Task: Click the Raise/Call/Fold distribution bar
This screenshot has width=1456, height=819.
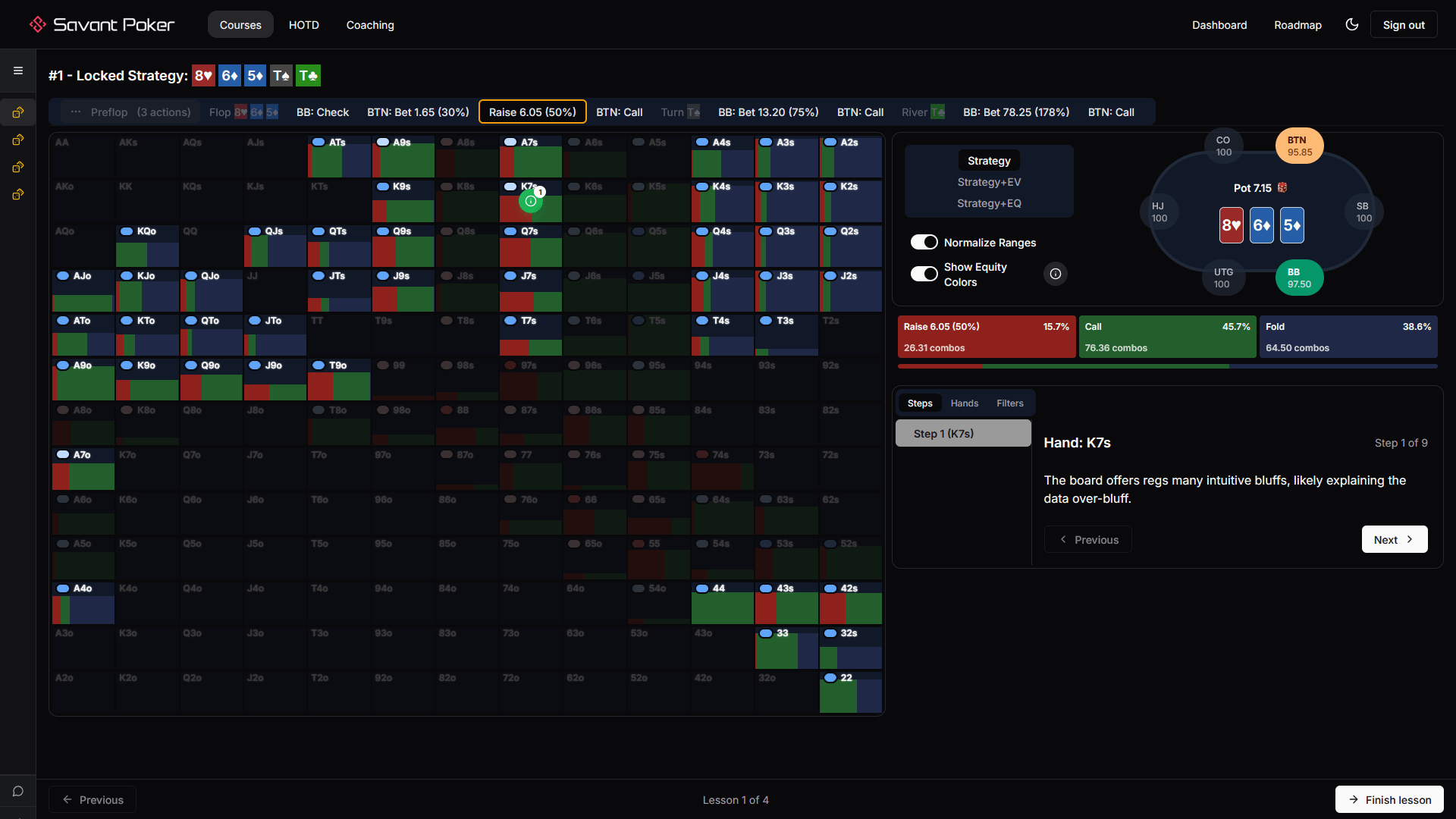Action: click(x=1167, y=366)
